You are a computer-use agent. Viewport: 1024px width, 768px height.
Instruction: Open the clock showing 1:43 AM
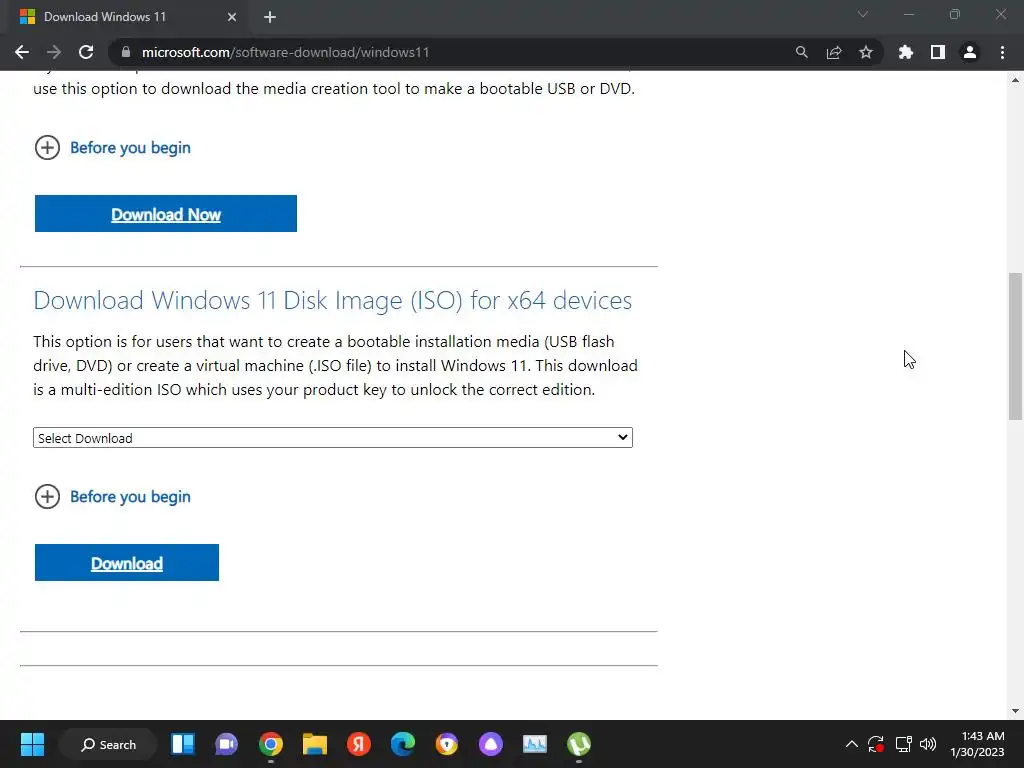pyautogui.click(x=977, y=744)
